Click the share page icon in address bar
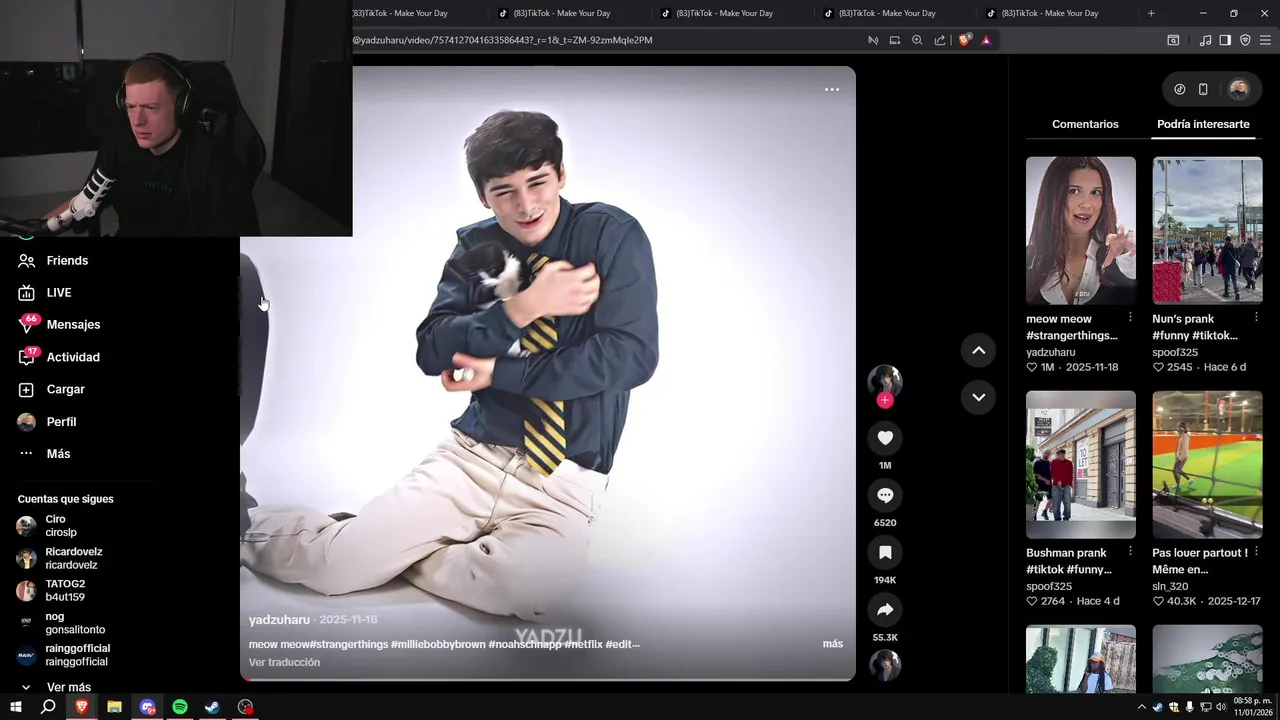 tap(940, 40)
